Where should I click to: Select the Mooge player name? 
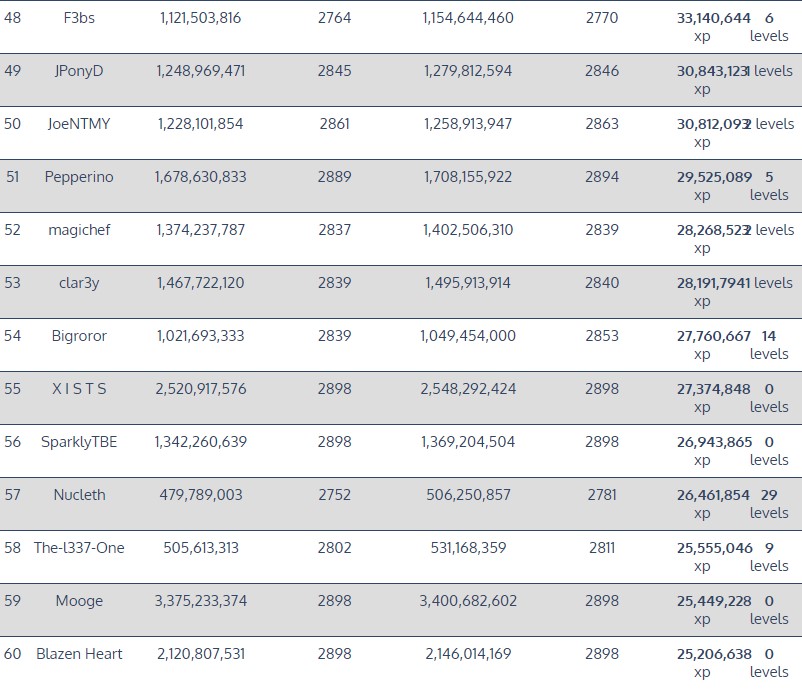tap(79, 601)
